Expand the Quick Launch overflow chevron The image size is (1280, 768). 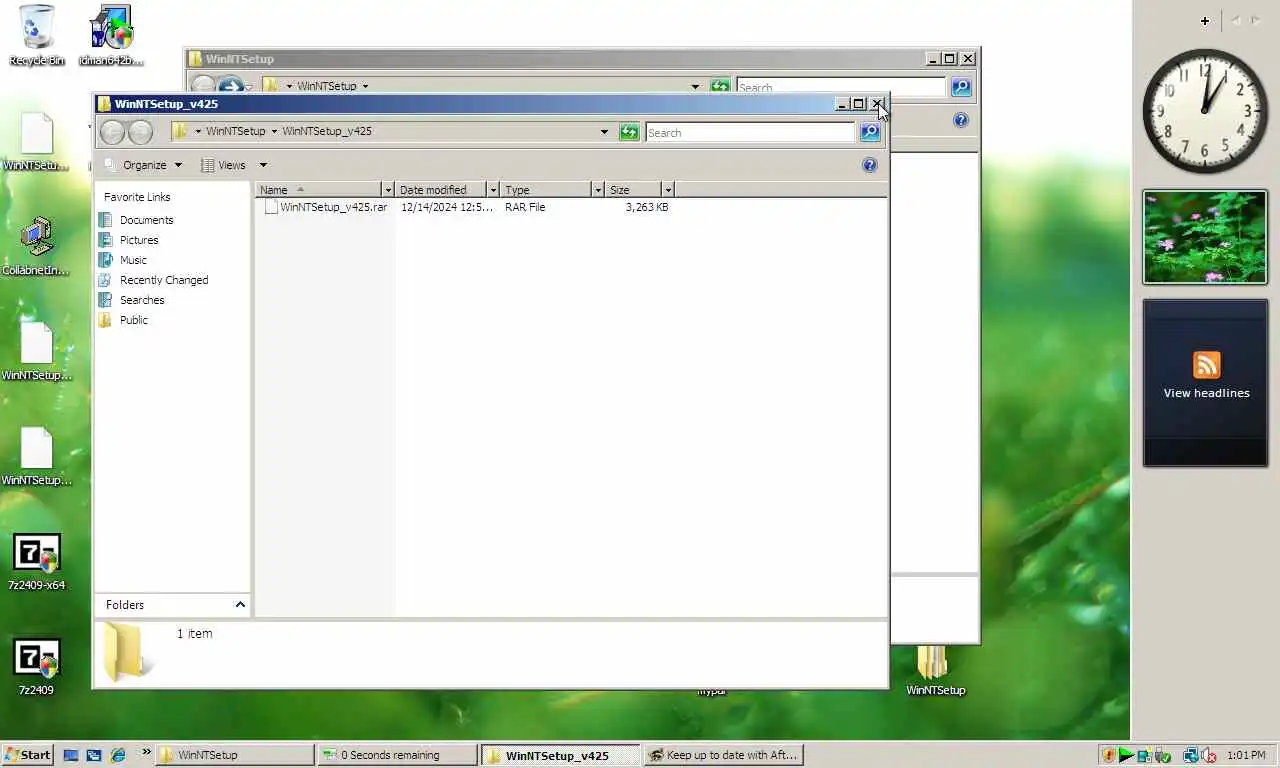click(146, 752)
